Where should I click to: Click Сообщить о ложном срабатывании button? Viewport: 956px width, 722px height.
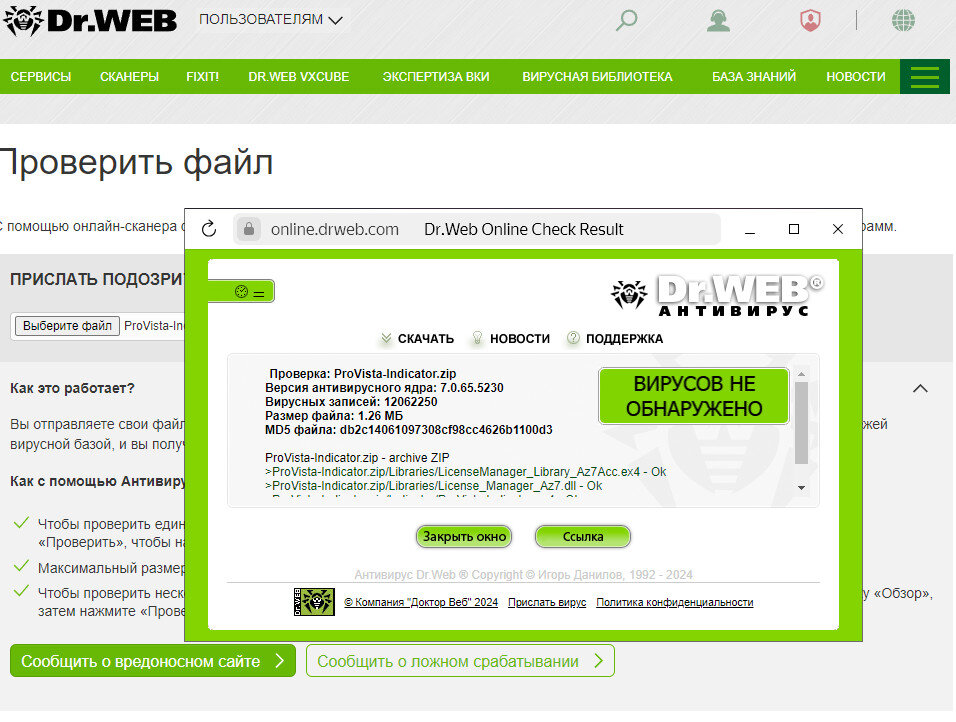tap(460, 661)
